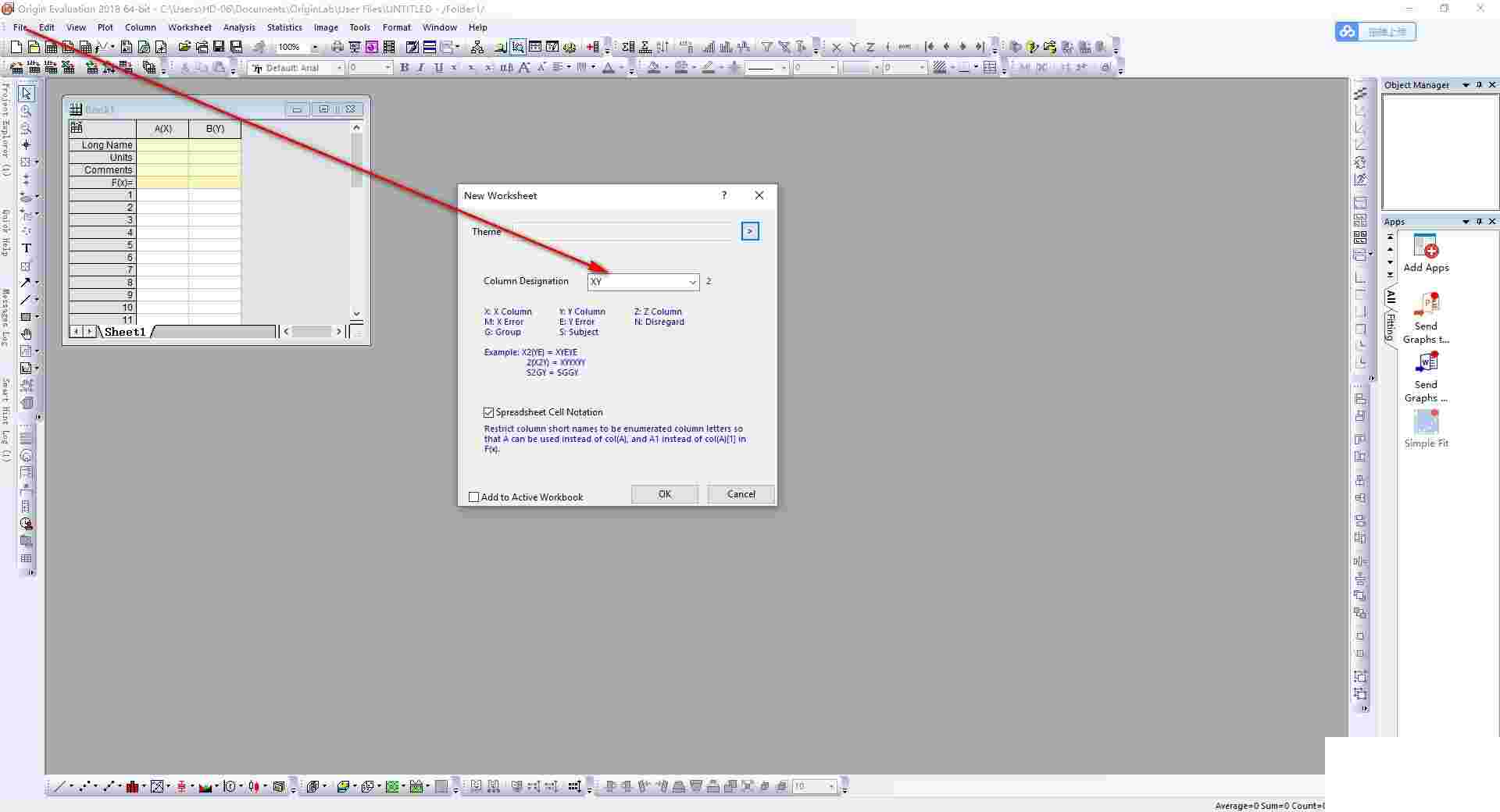Select the Arrow drawing tool
Screen dimensions: 1500x812
coord(27,283)
